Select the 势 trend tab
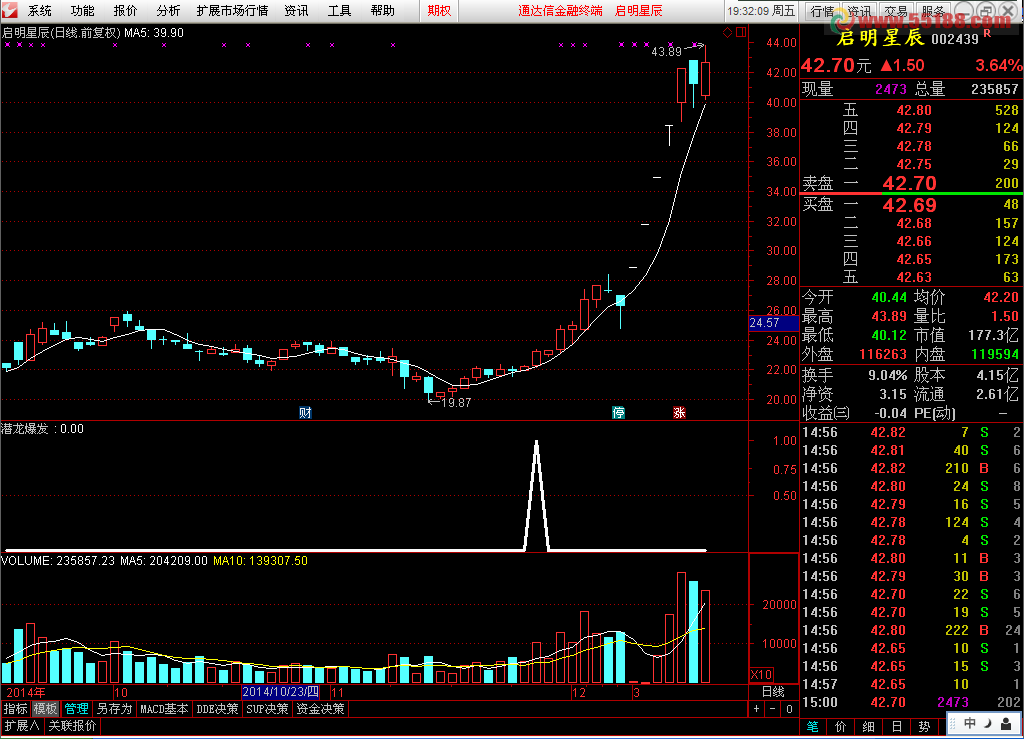The height and width of the screenshot is (739, 1024). pos(924,727)
